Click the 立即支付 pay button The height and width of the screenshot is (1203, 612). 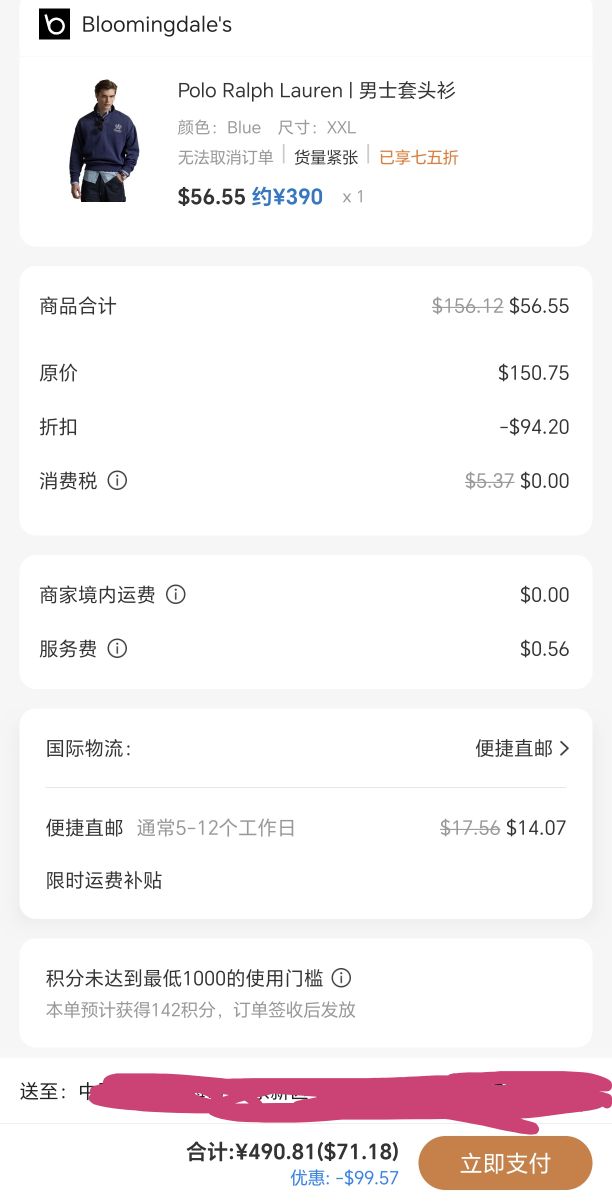coord(505,1163)
